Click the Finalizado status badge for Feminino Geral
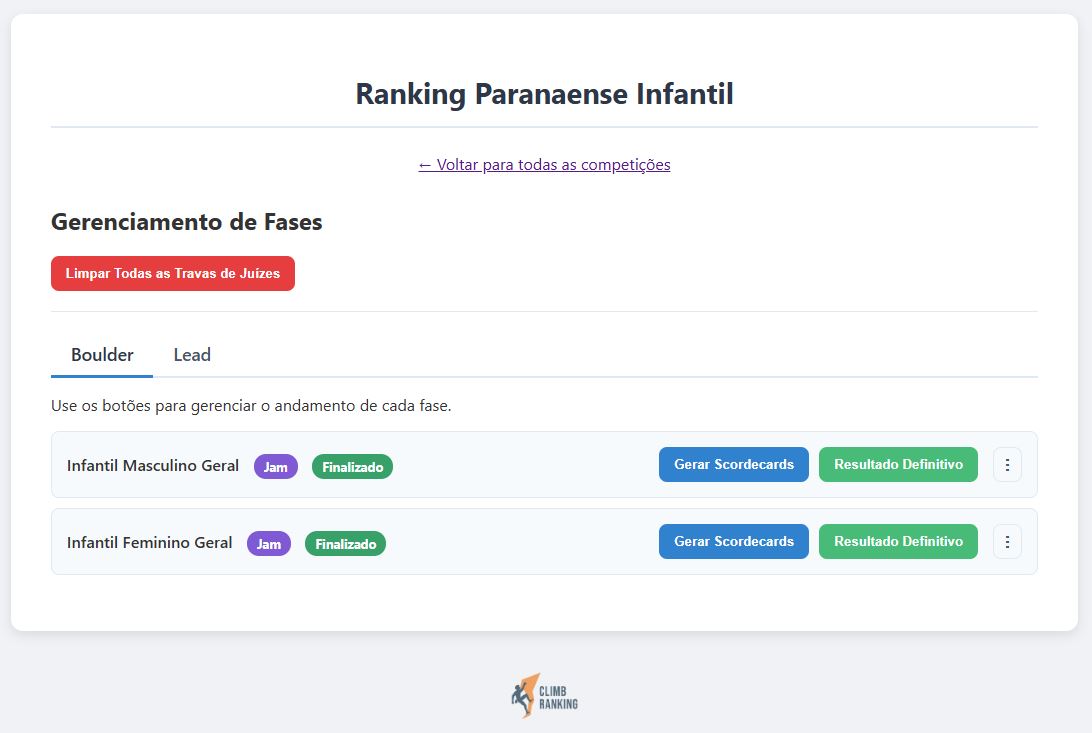 pos(345,543)
